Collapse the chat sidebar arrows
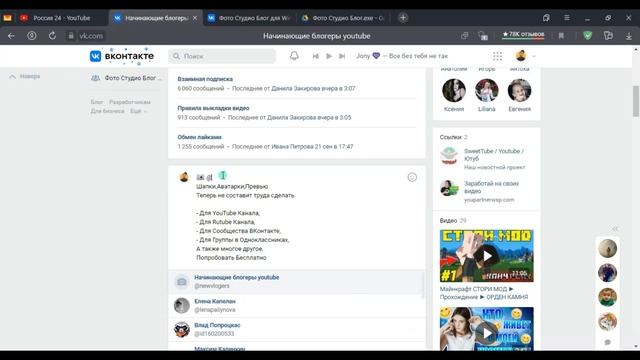This screenshot has width=640, height=360. pos(615,229)
